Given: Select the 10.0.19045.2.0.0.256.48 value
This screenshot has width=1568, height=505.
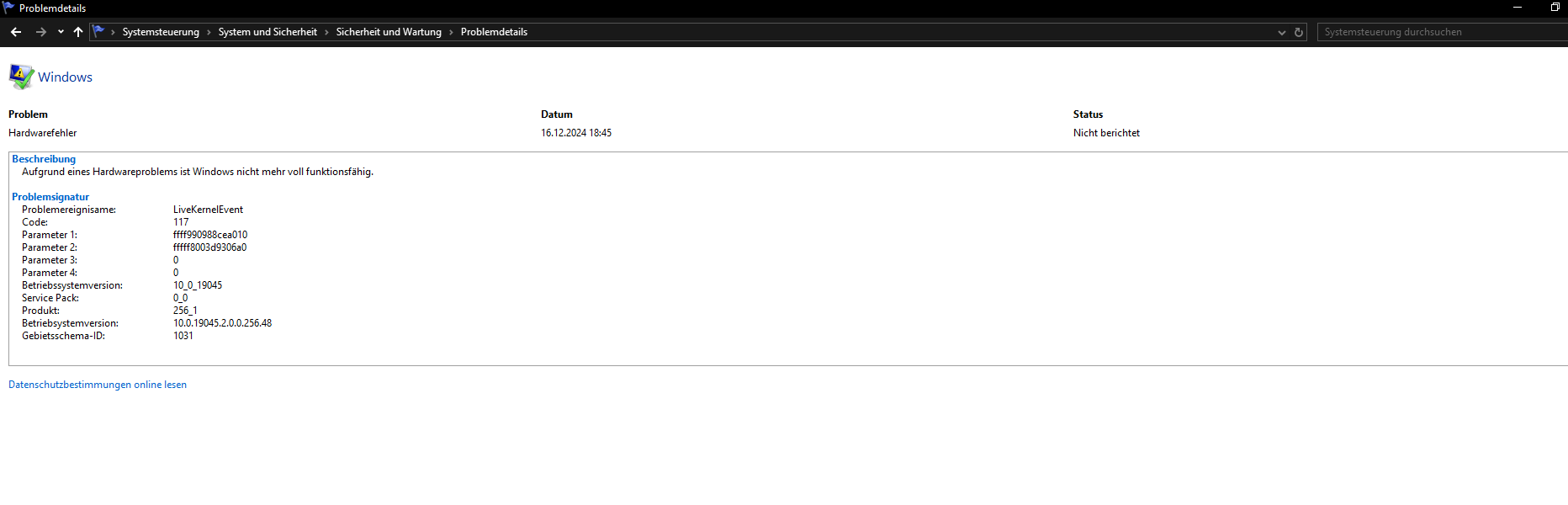Looking at the screenshot, I should click(x=223, y=323).
